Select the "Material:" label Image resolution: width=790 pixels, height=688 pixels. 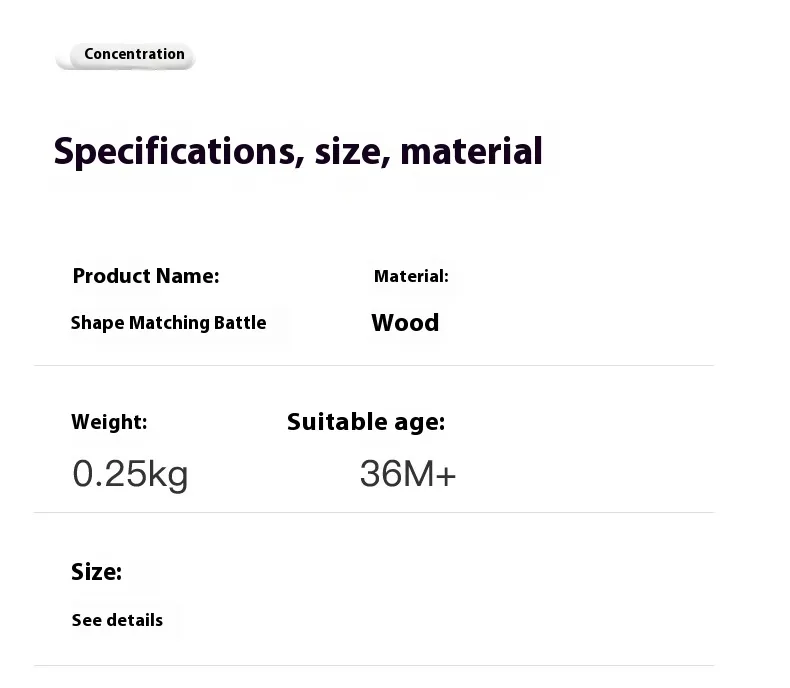(411, 276)
